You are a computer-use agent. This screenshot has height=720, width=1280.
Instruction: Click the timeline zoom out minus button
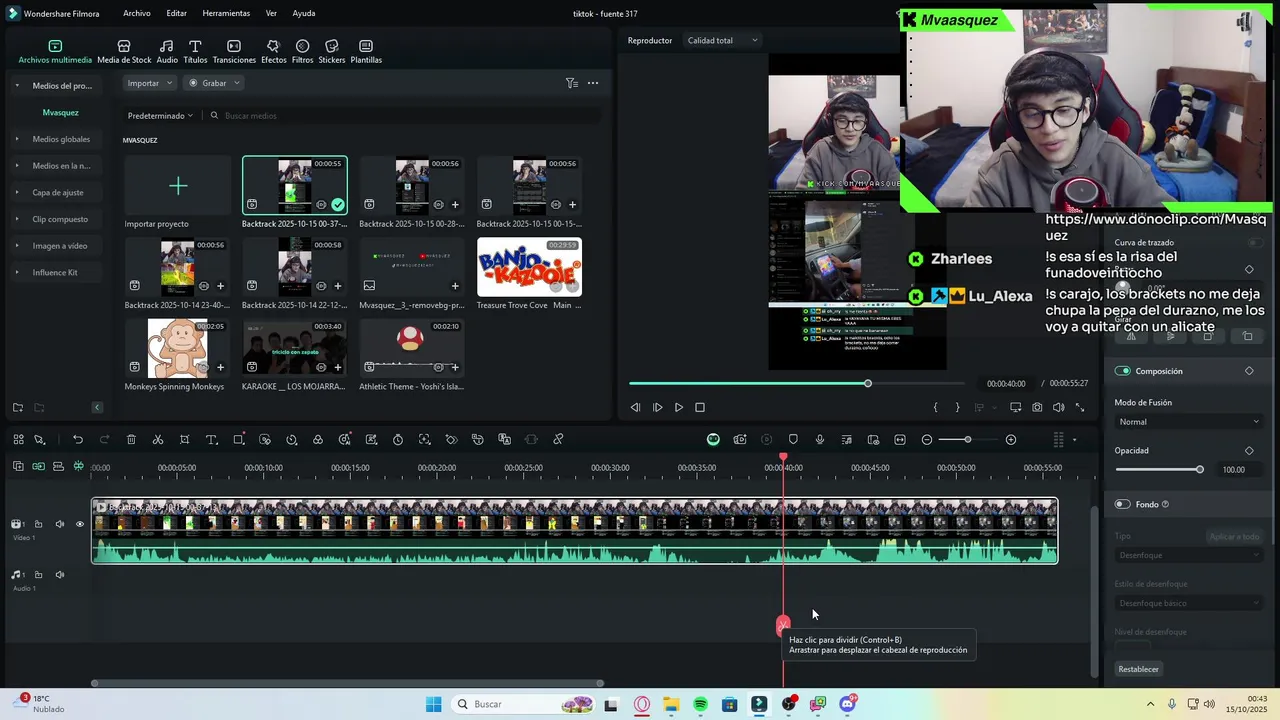click(x=927, y=440)
